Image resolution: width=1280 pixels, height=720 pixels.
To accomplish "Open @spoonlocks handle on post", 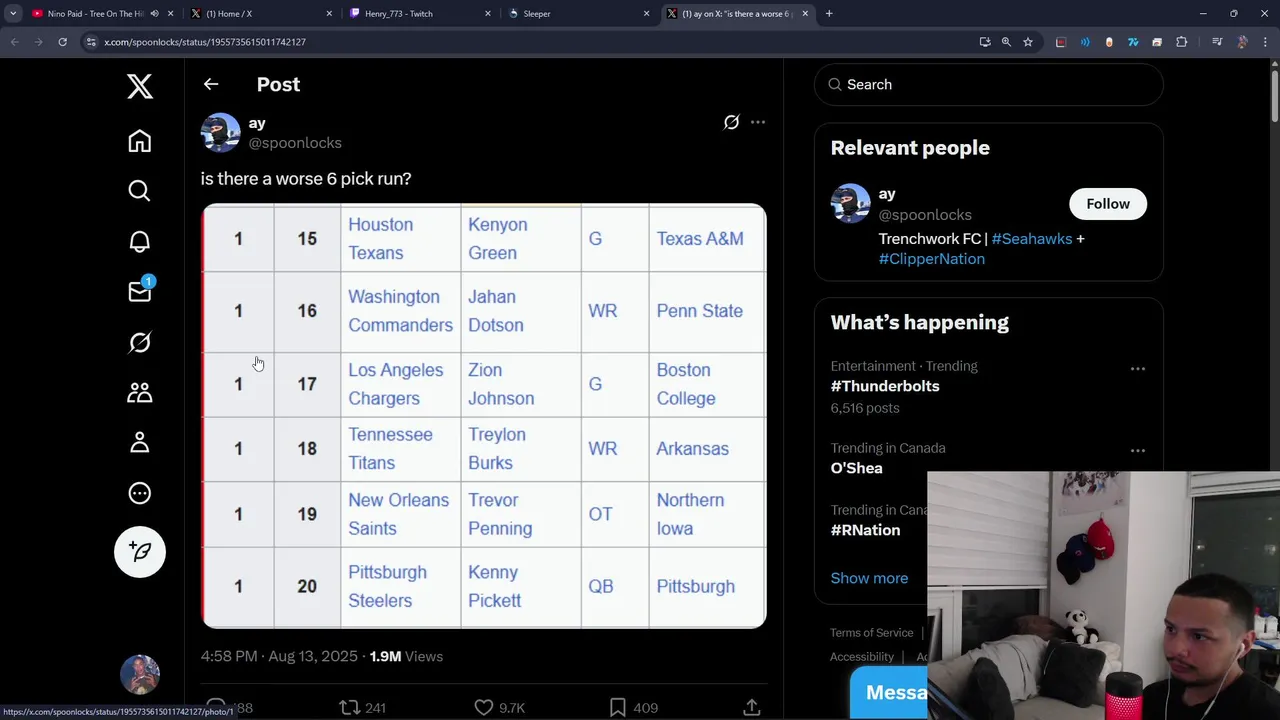I will (x=295, y=143).
